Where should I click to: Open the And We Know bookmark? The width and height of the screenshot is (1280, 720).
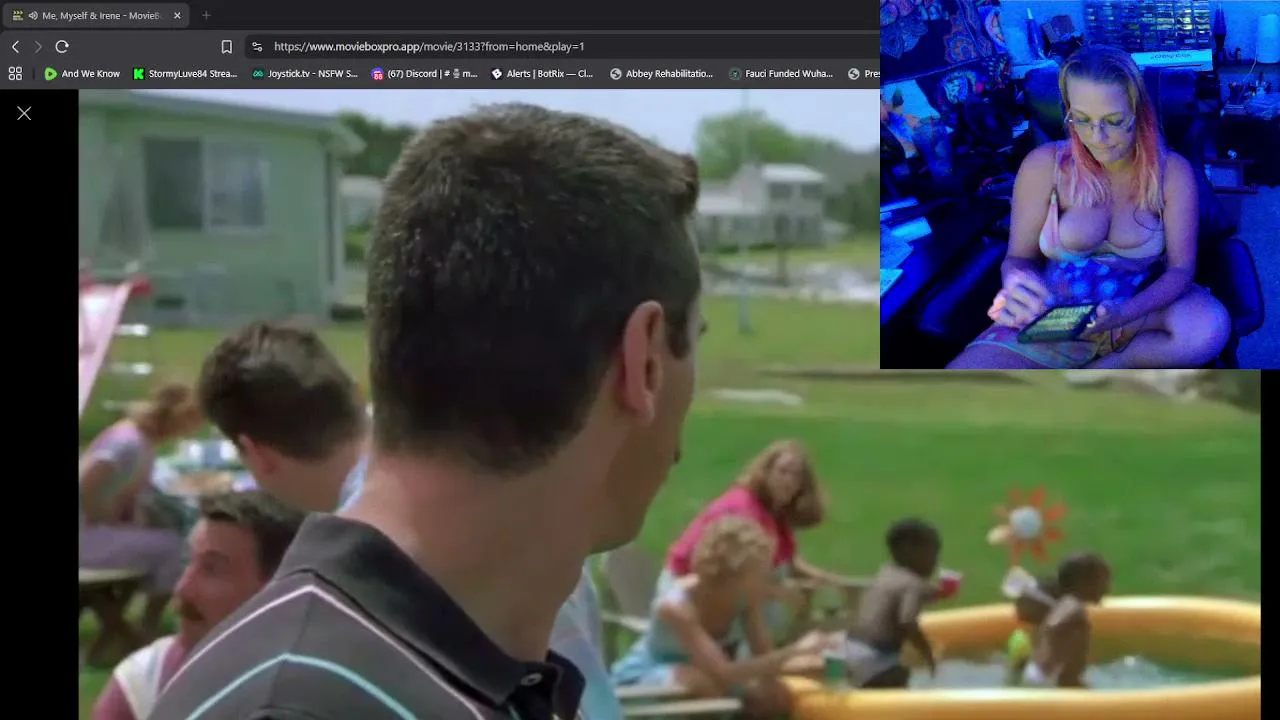coord(82,74)
